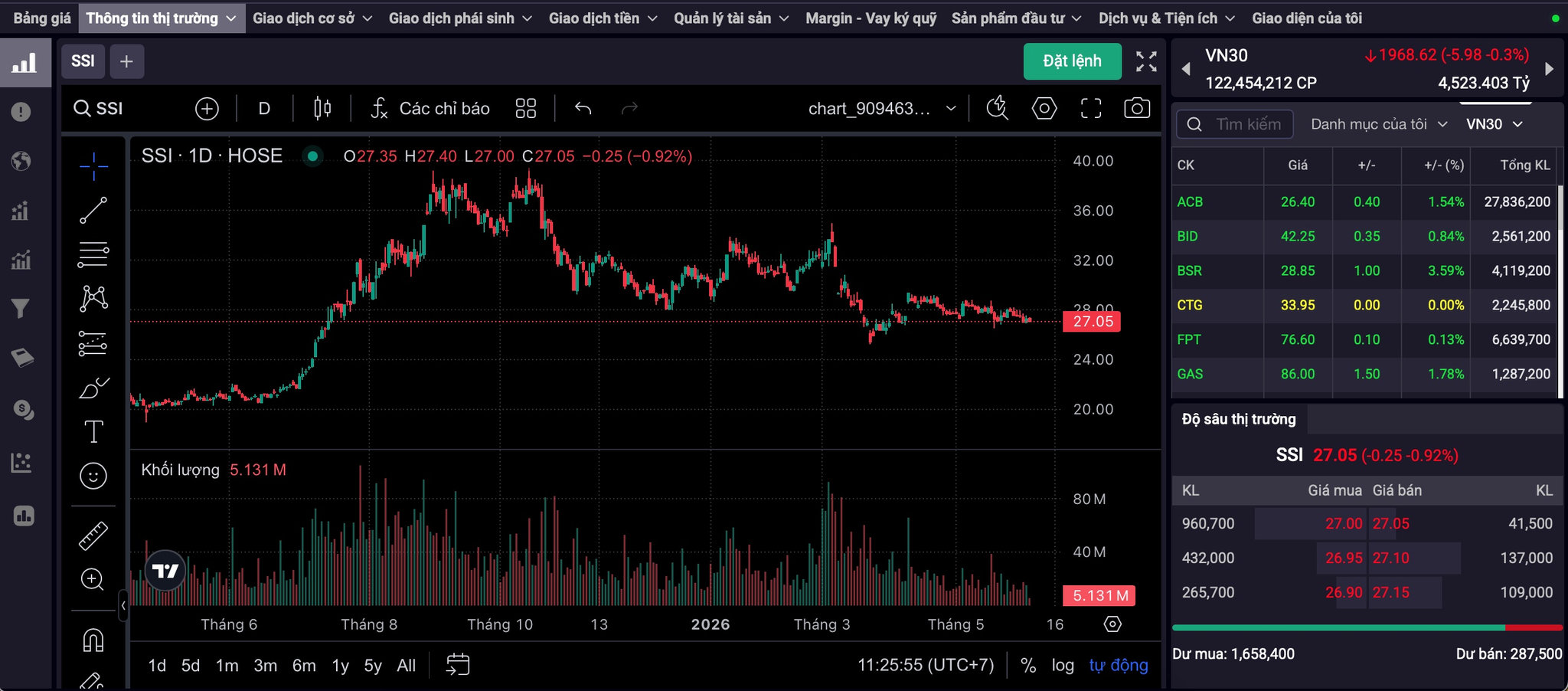Viewport: 1568px width, 691px height.
Task: Select the text annotation tool
Action: click(93, 432)
